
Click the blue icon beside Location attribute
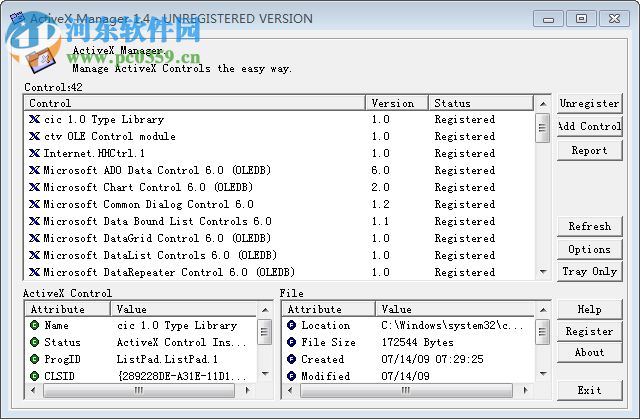tap(291, 325)
